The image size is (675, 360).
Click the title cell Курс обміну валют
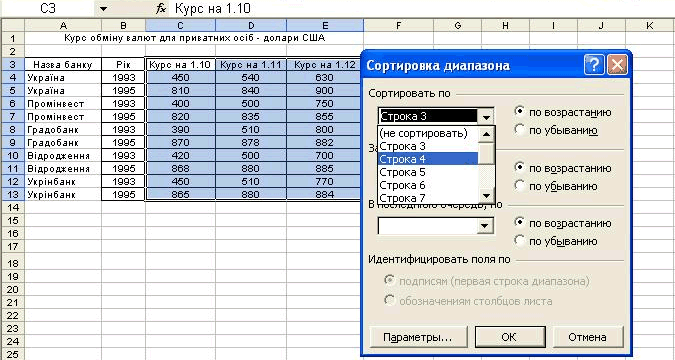pyautogui.click(x=194, y=38)
